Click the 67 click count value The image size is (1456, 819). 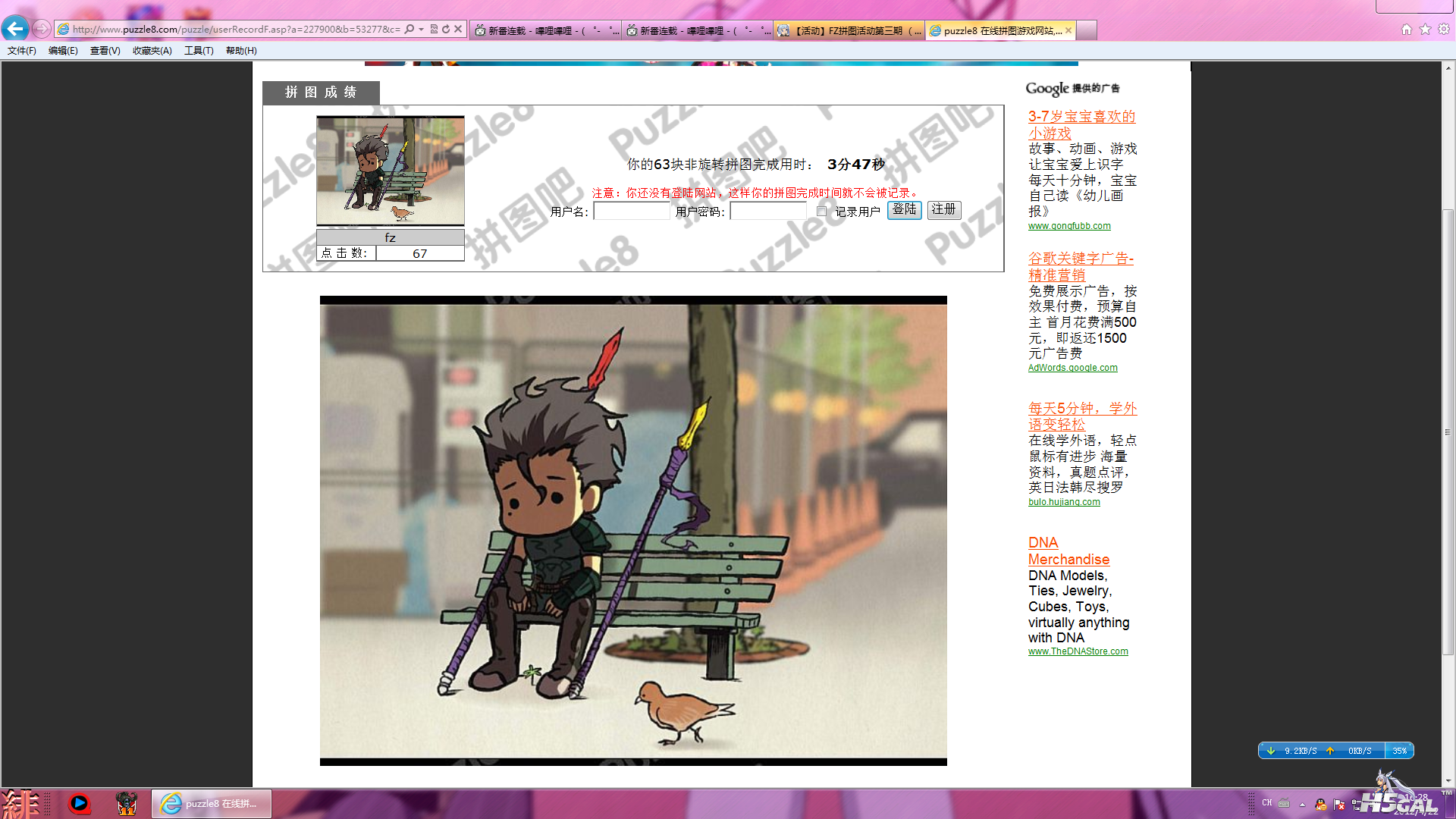pos(420,253)
